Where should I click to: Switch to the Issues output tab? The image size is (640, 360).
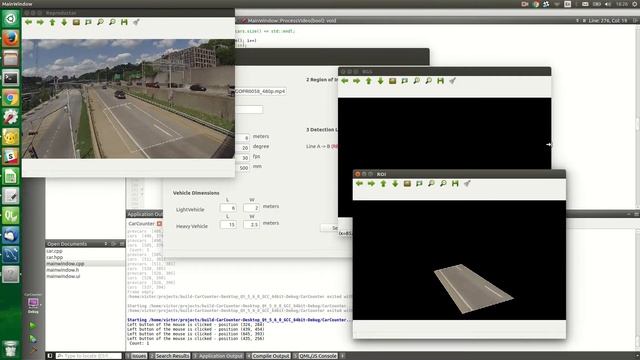(x=136, y=356)
